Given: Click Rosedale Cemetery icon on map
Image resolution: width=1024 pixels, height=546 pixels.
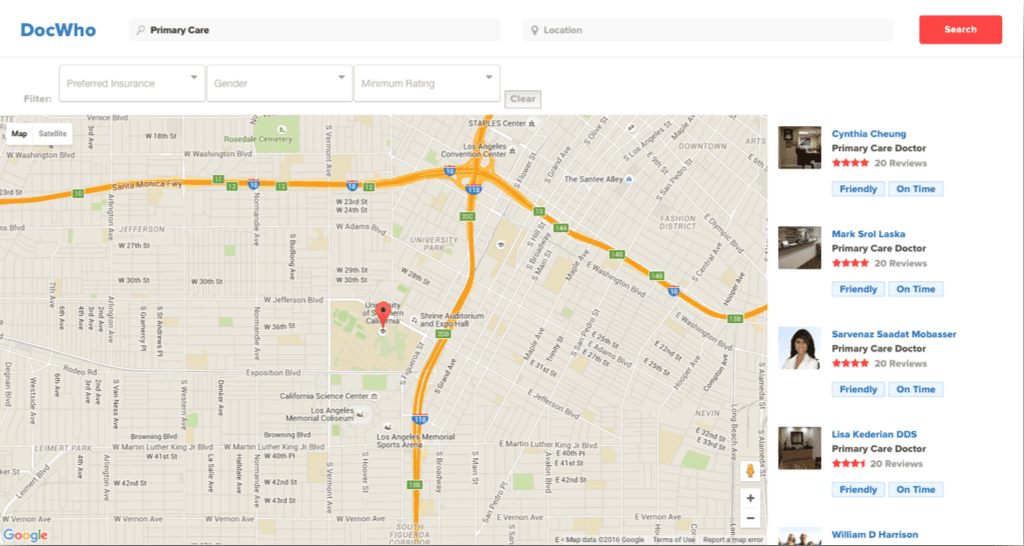Looking at the screenshot, I should click(282, 129).
